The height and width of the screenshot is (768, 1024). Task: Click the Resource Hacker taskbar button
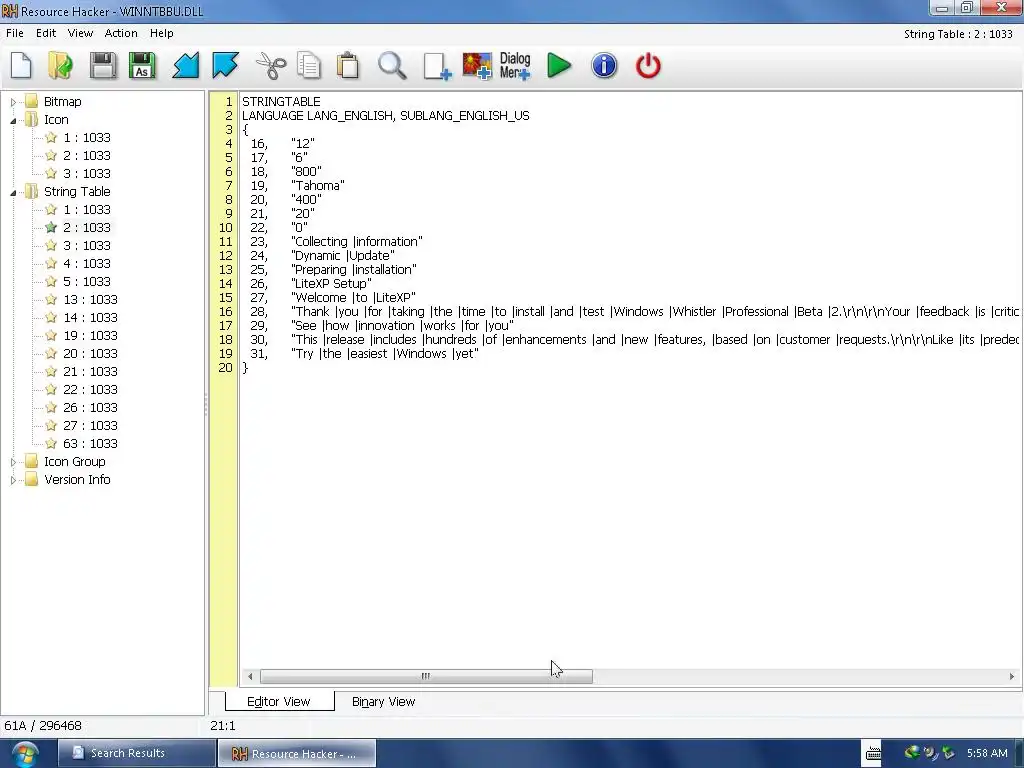296,754
